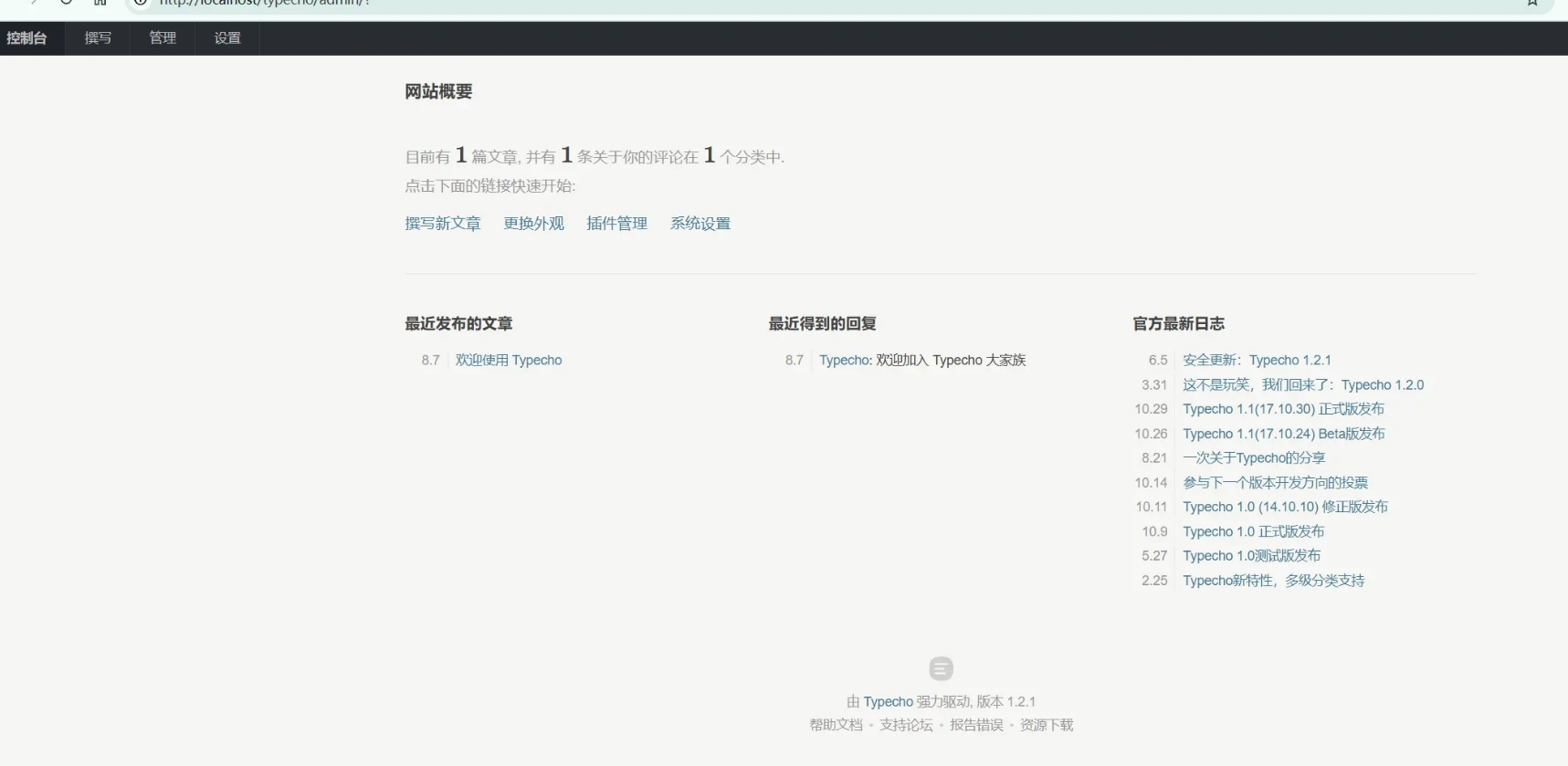Image resolution: width=1568 pixels, height=766 pixels.
Task: Open the 设置 menu in the navbar
Action: coord(227,38)
